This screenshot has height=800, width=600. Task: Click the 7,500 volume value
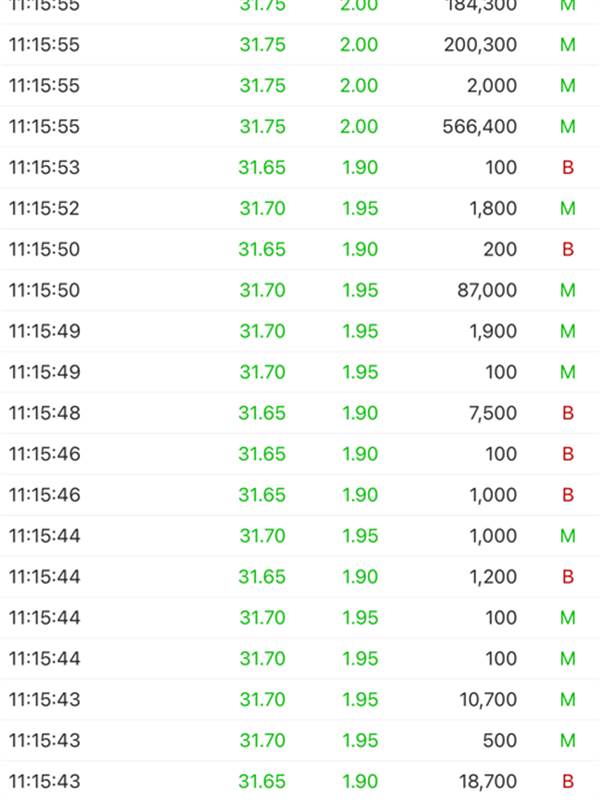point(493,413)
